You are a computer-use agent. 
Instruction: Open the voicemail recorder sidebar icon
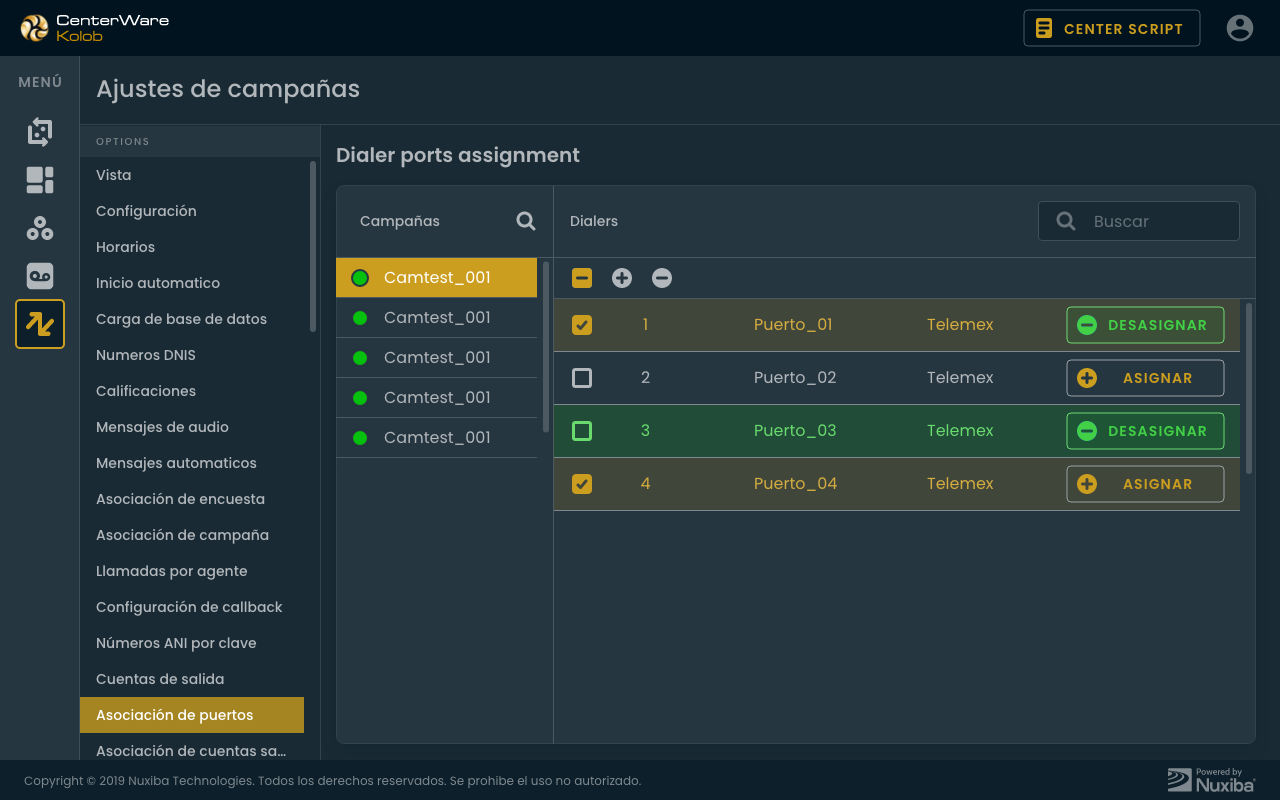click(x=40, y=276)
